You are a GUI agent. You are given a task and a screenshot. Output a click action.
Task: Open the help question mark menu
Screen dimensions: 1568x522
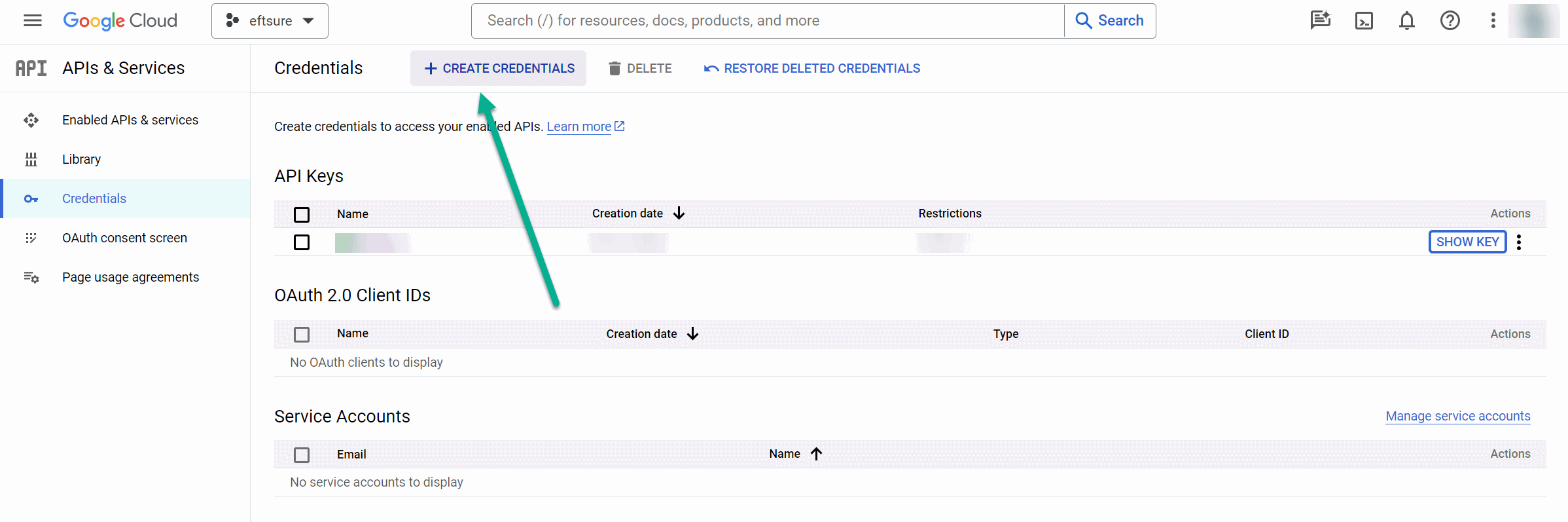(1450, 21)
